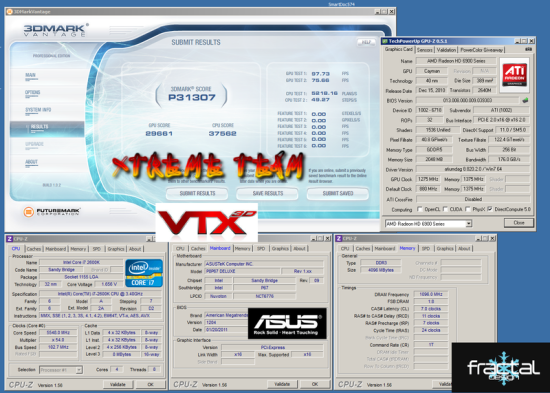Click the Futuremark logo in 3DMark

(x=52, y=212)
